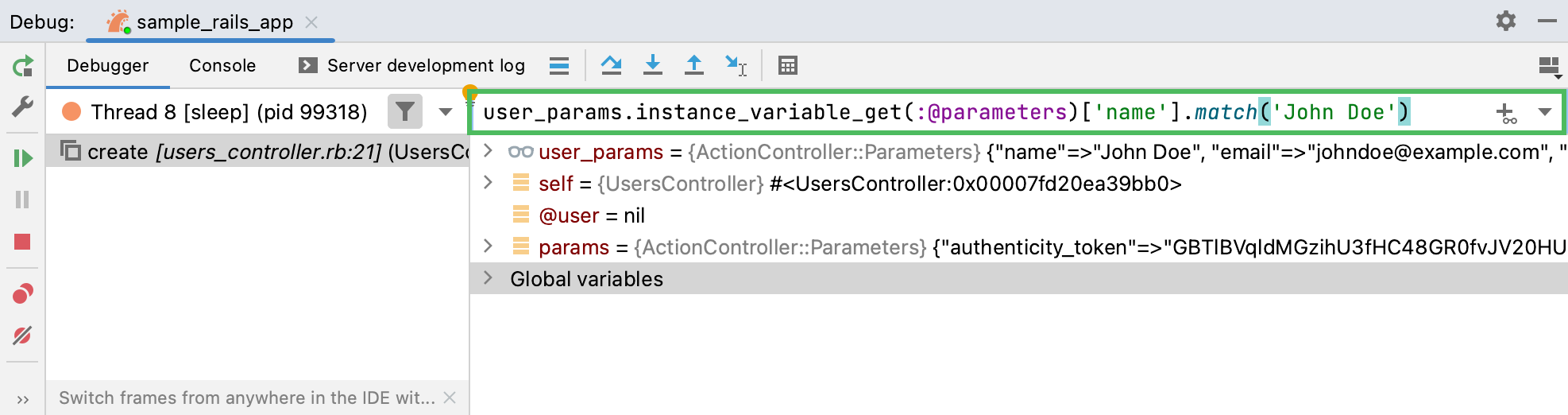Switch to the Console tab
The image size is (1568, 415).
(x=222, y=65)
